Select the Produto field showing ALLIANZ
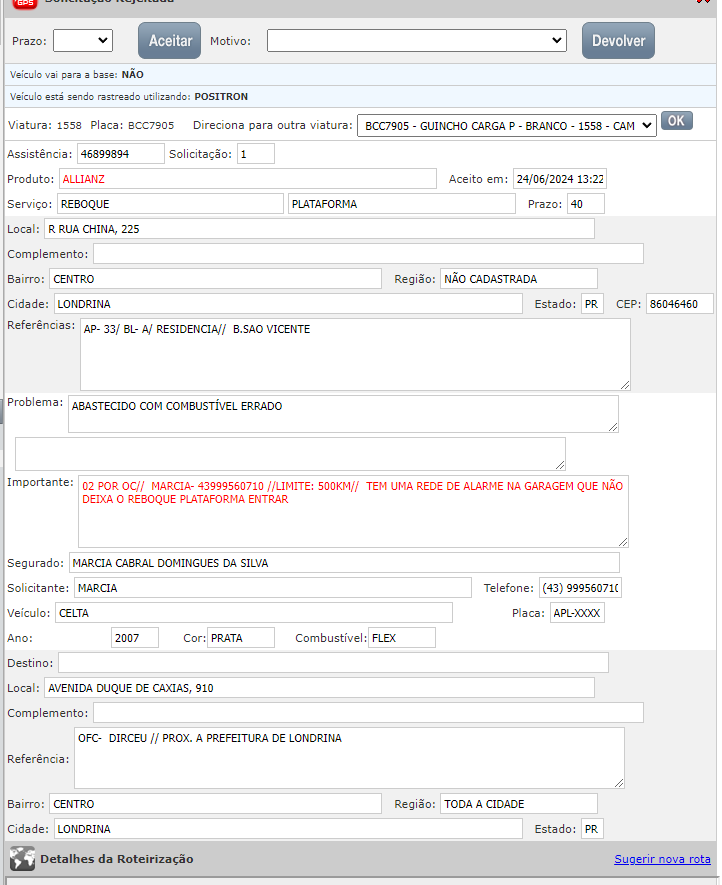 [x=248, y=179]
